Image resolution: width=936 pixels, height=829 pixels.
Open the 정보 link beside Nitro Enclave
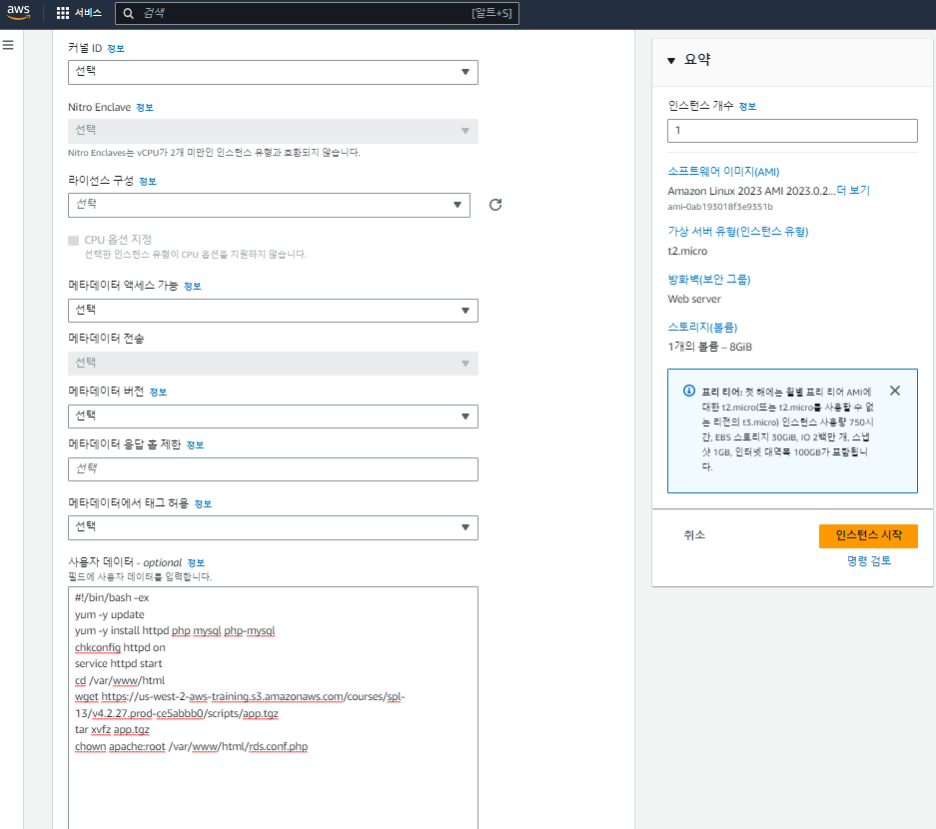coord(144,108)
